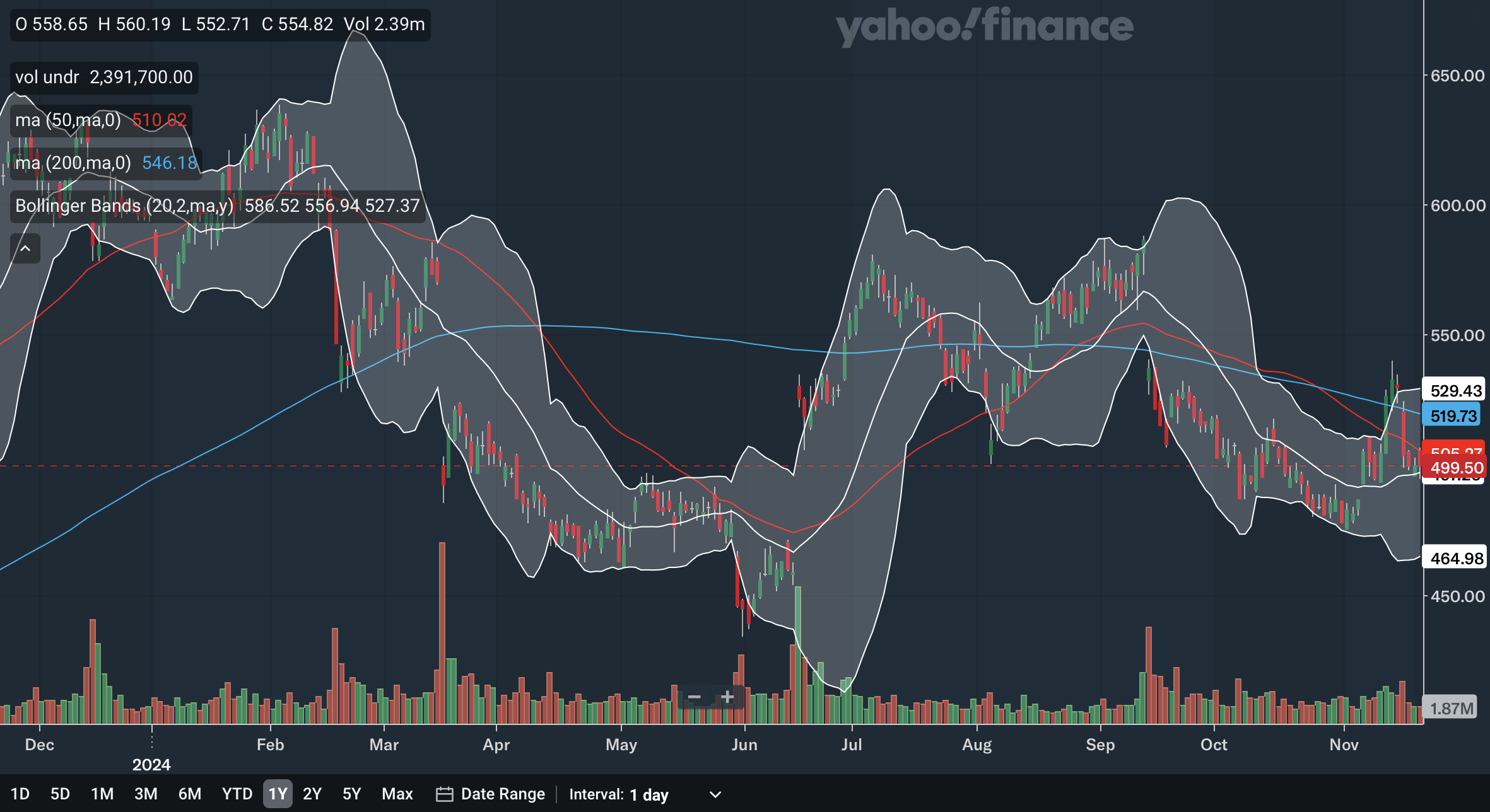1490x812 pixels.
Task: Open the Interval 1 day selector
Action: click(x=649, y=794)
